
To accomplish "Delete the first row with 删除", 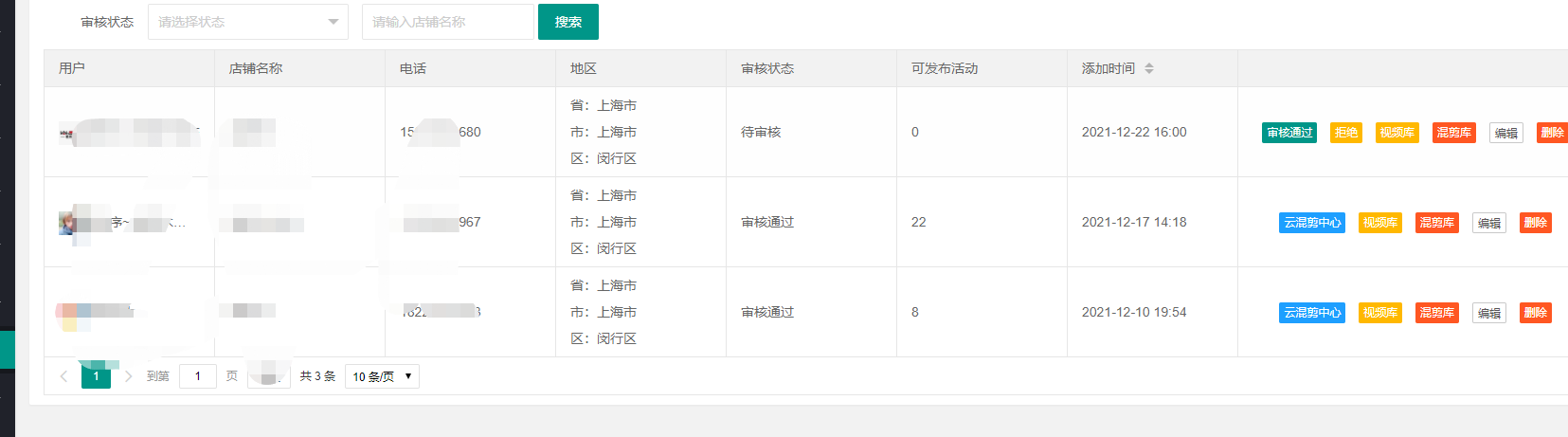I will coord(1552,133).
